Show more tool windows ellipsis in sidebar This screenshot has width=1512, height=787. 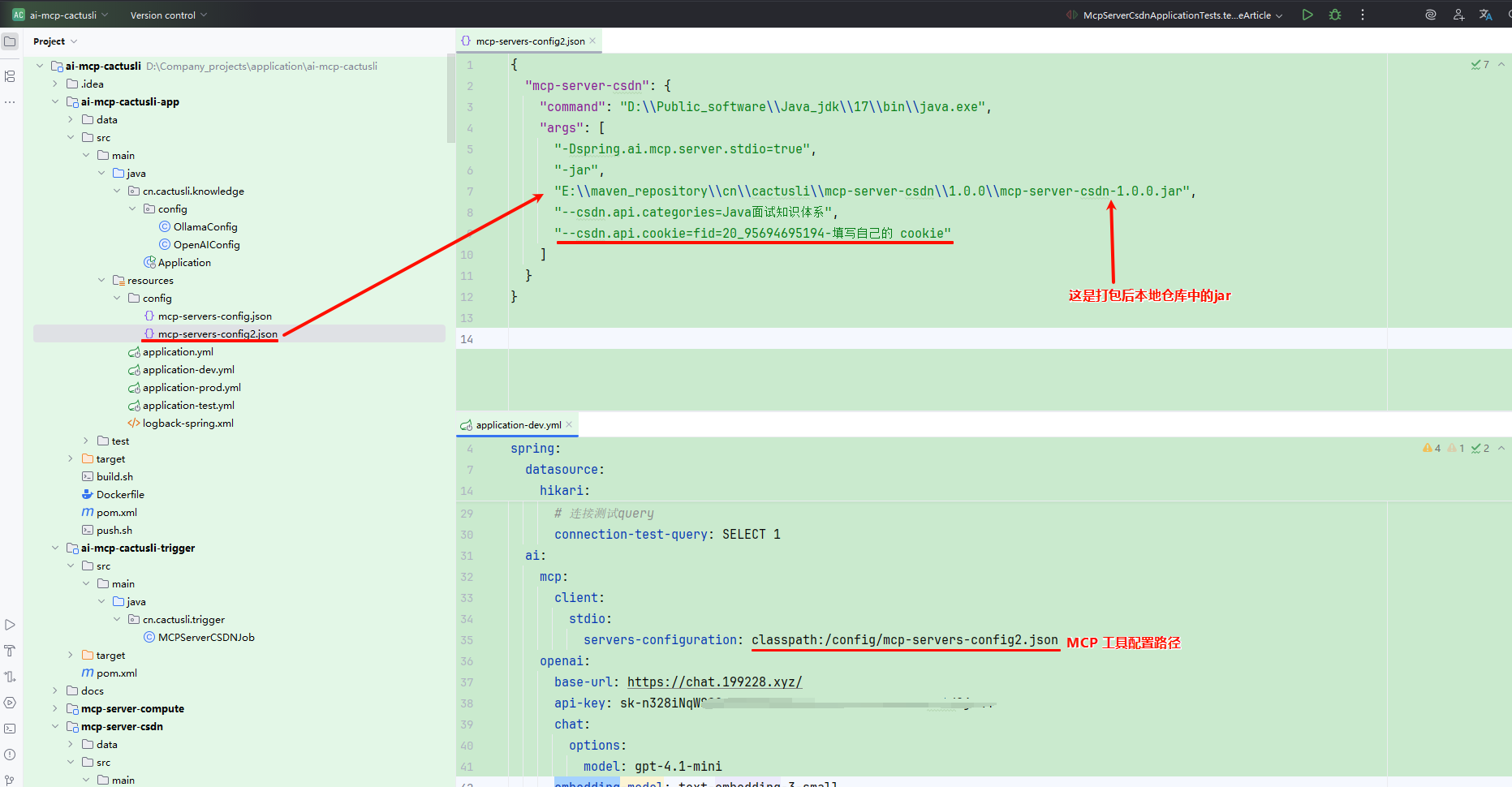point(10,102)
